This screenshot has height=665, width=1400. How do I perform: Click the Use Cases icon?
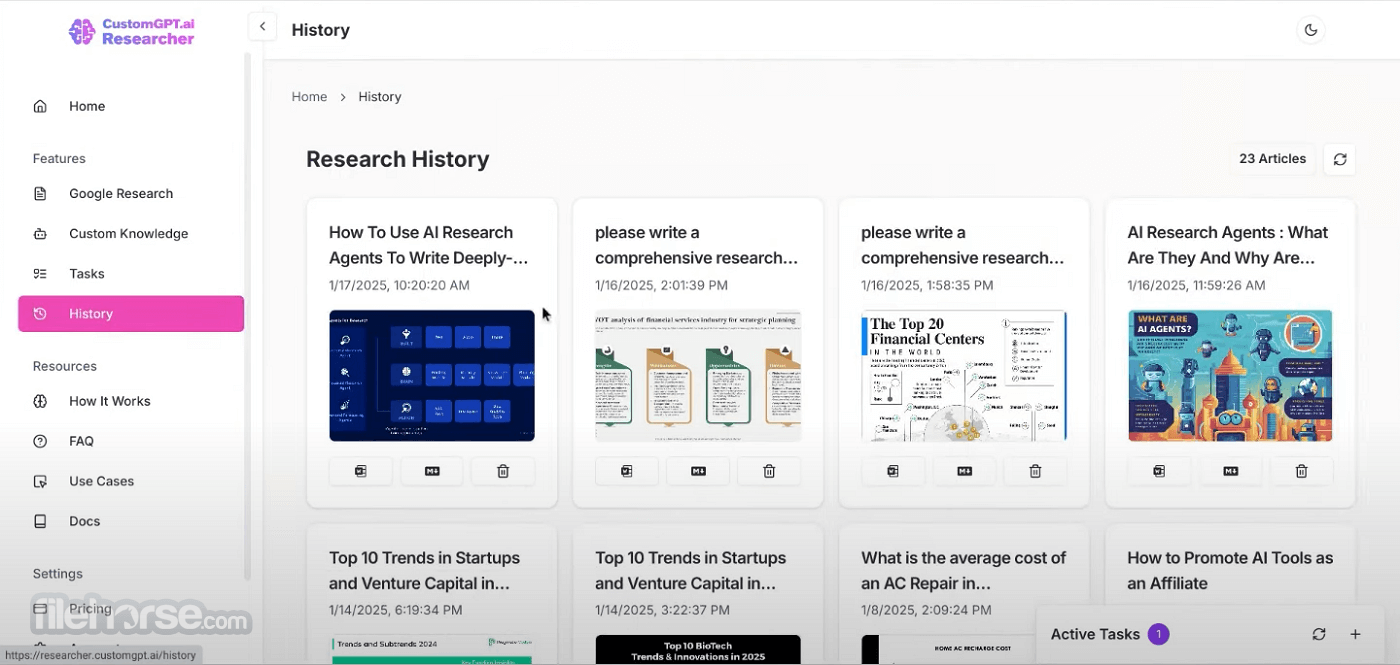[40, 481]
